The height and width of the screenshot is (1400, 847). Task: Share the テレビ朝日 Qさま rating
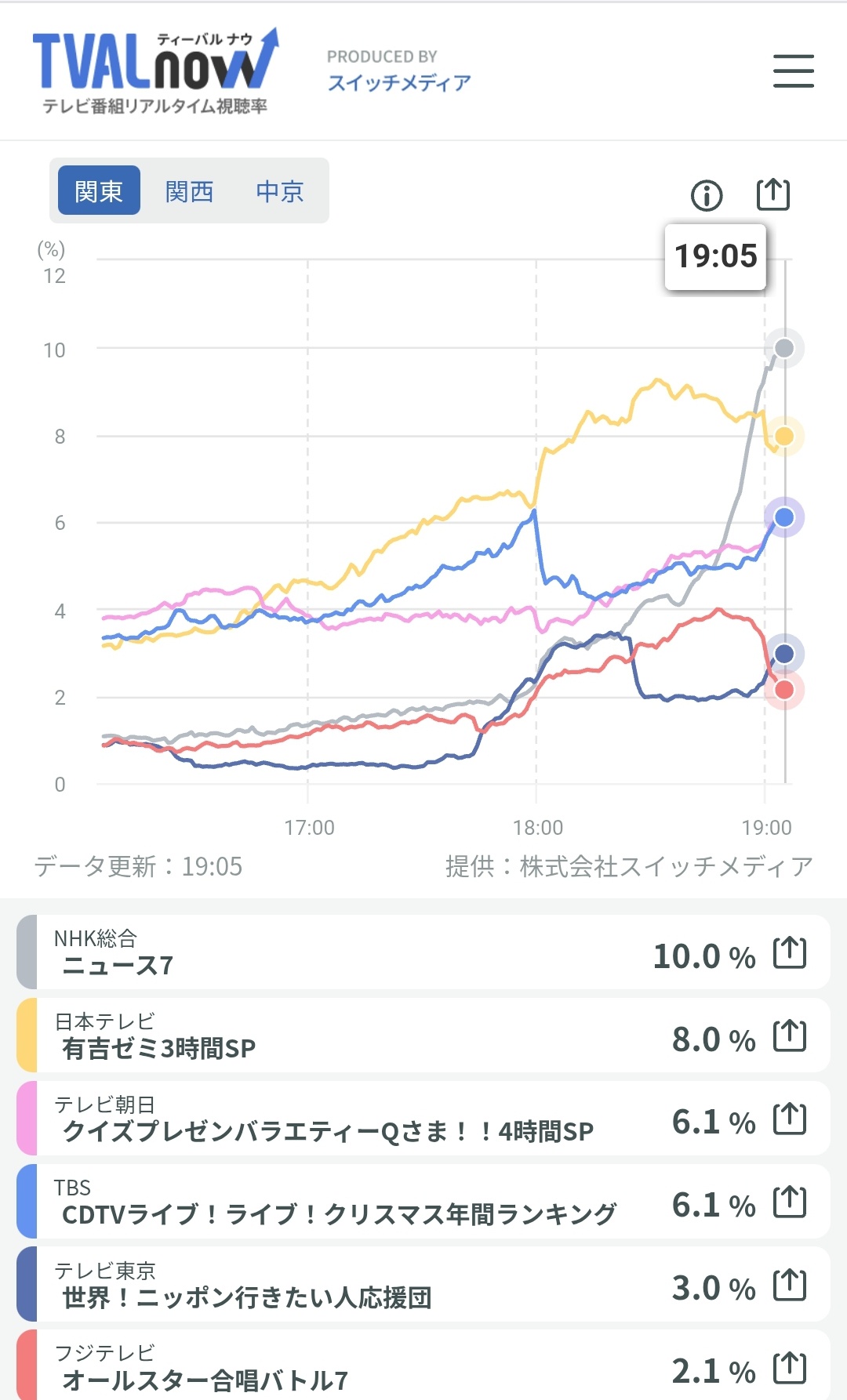789,1119
